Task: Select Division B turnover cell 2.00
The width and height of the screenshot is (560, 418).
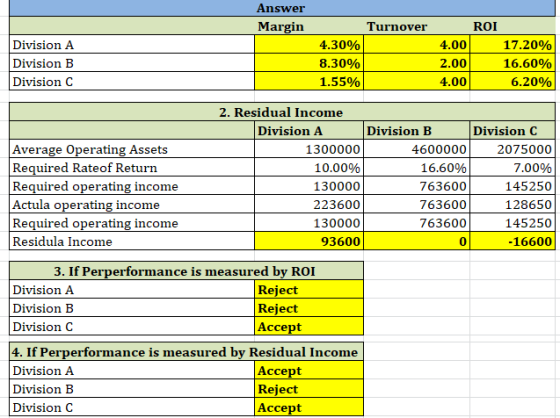Action: [416, 63]
